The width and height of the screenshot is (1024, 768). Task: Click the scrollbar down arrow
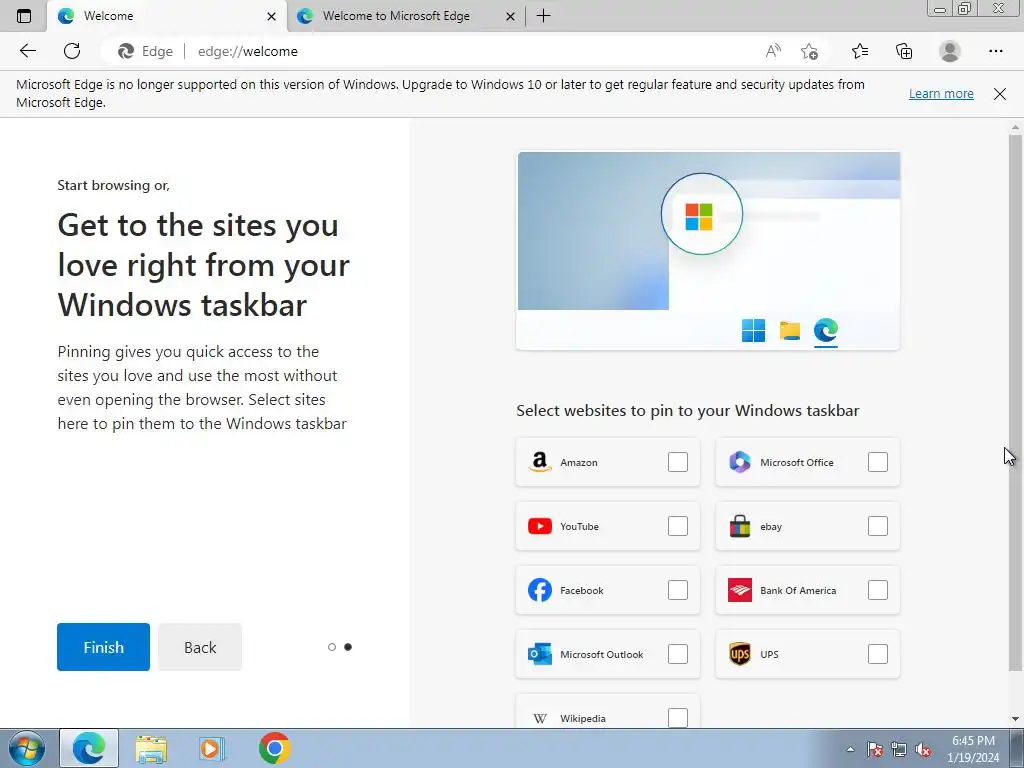point(1015,719)
